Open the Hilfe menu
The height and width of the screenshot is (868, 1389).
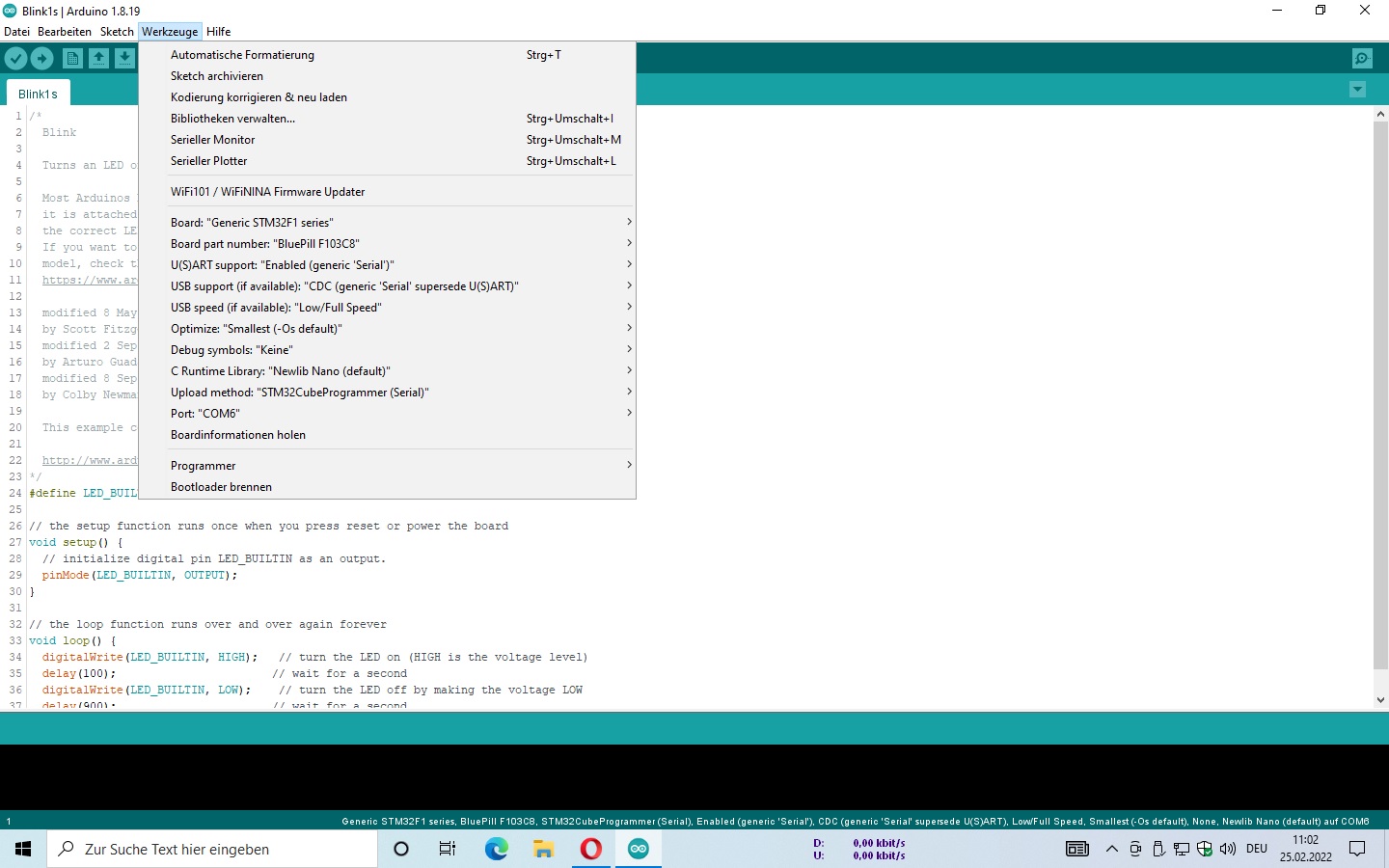pyautogui.click(x=219, y=32)
